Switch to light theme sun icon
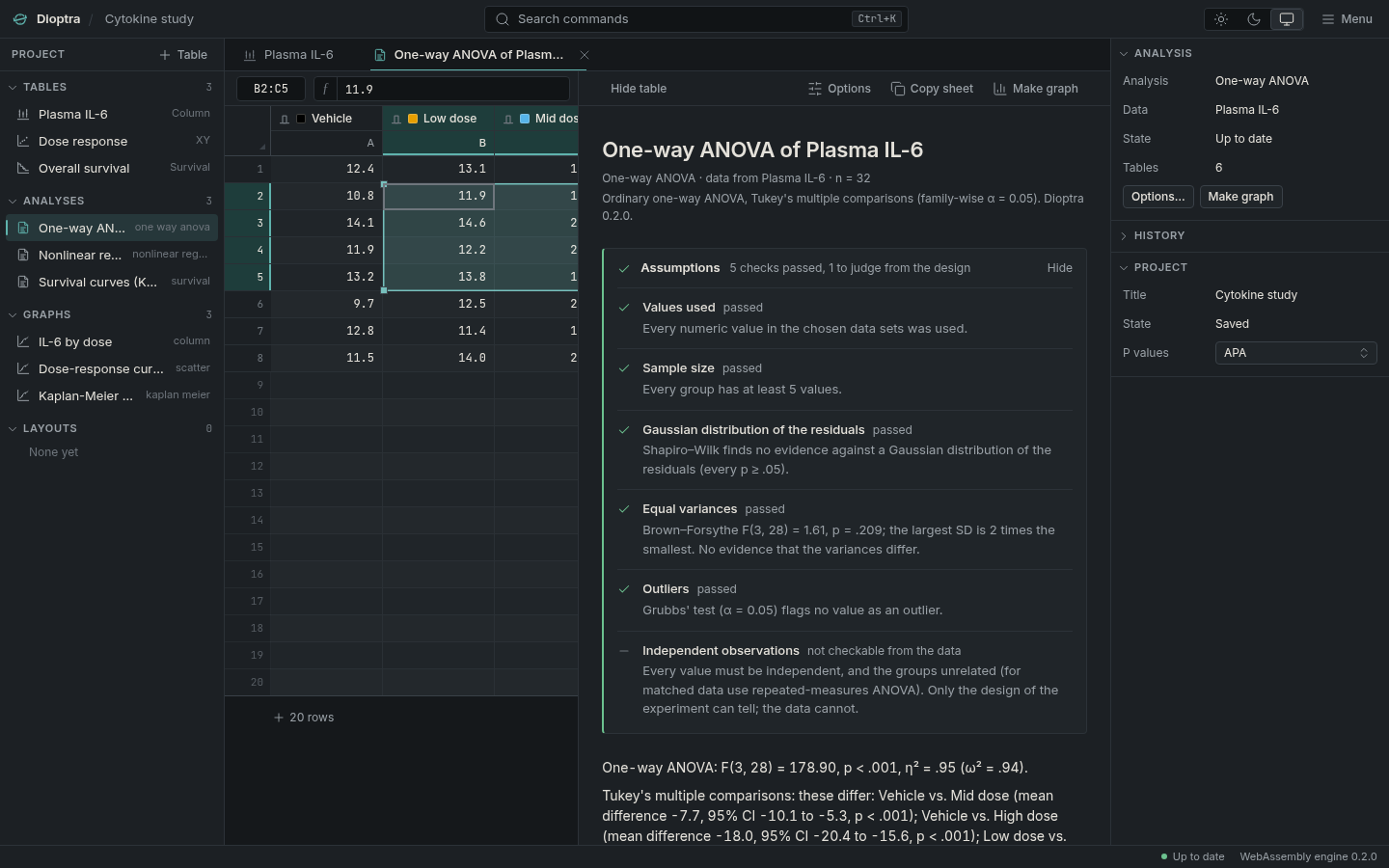 [x=1221, y=19]
